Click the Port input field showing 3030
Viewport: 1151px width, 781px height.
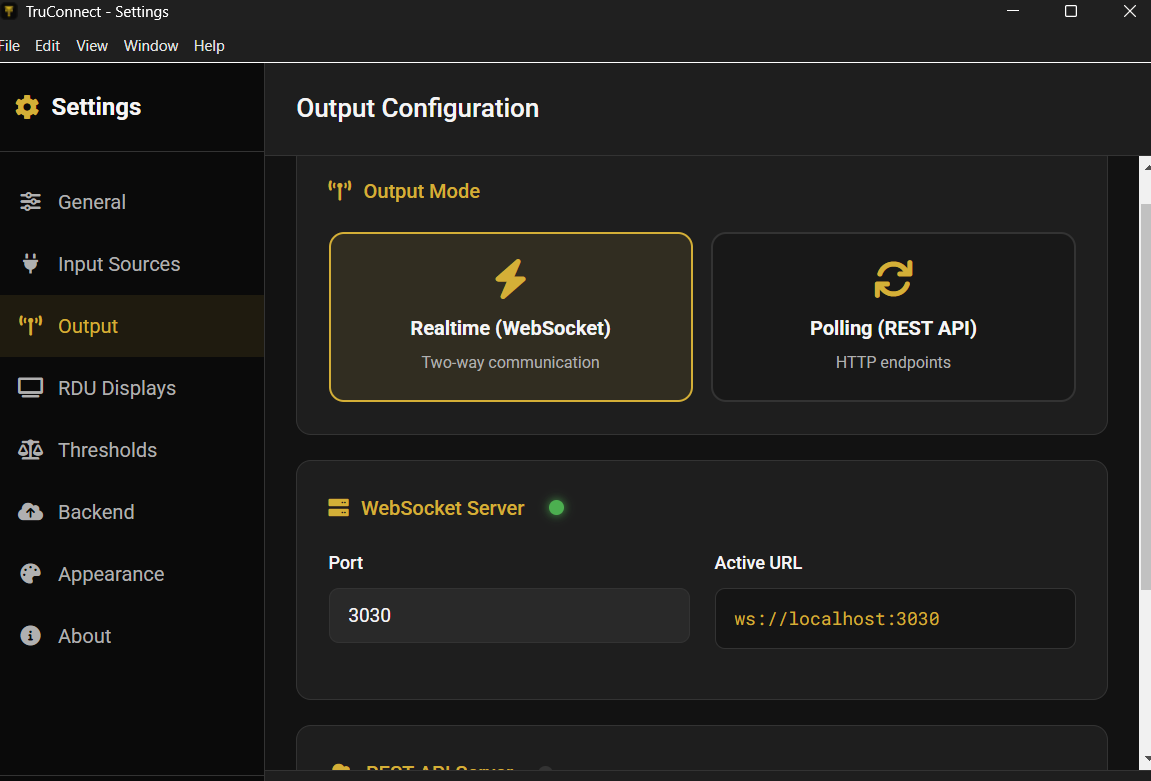click(x=509, y=615)
